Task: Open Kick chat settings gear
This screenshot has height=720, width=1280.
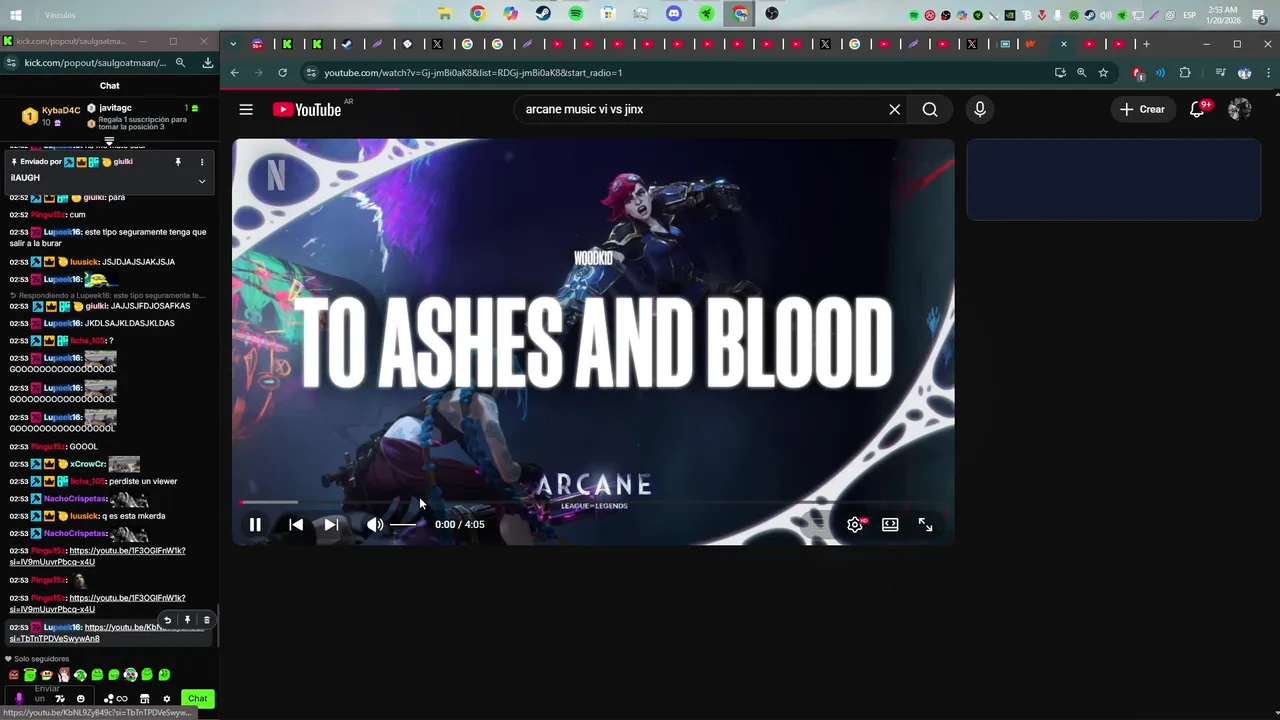Action: click(167, 699)
